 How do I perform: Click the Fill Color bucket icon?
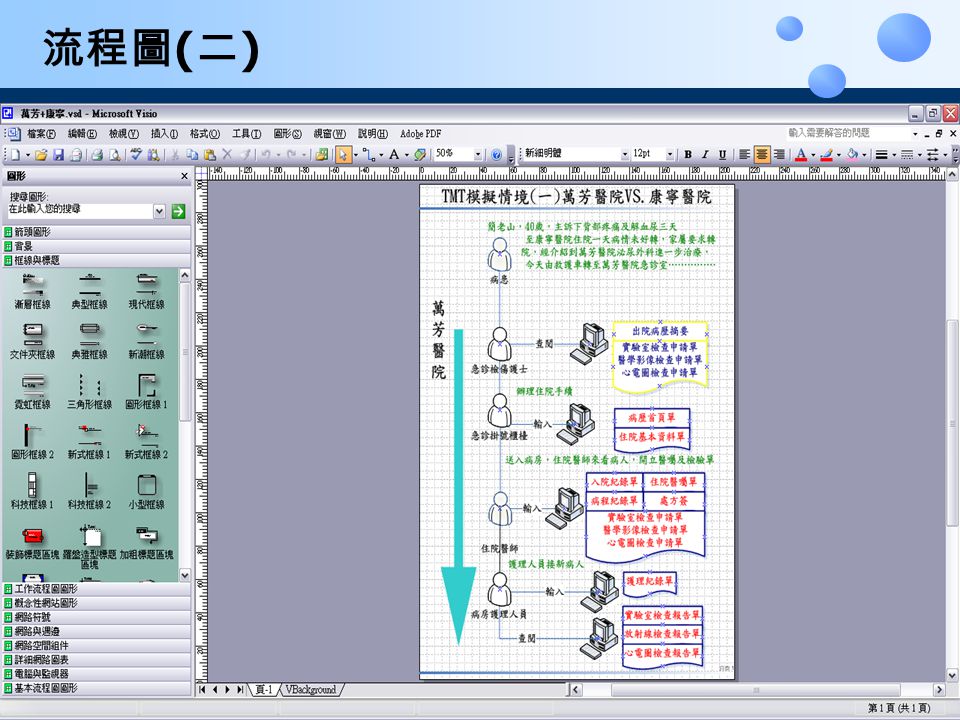tap(852, 155)
